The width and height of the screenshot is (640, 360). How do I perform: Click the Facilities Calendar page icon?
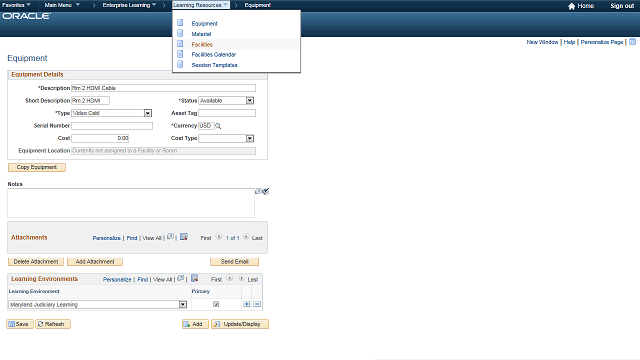click(x=180, y=54)
